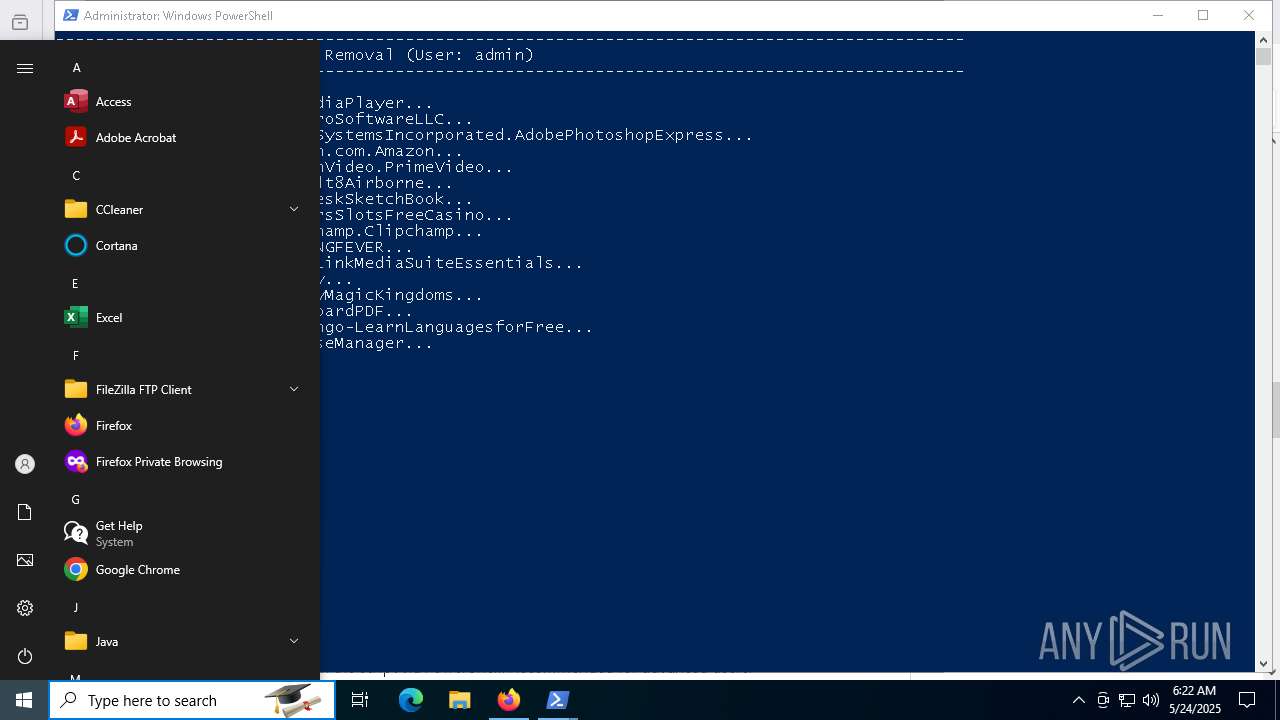
Task: Open the clock and date
Action: (1194, 700)
